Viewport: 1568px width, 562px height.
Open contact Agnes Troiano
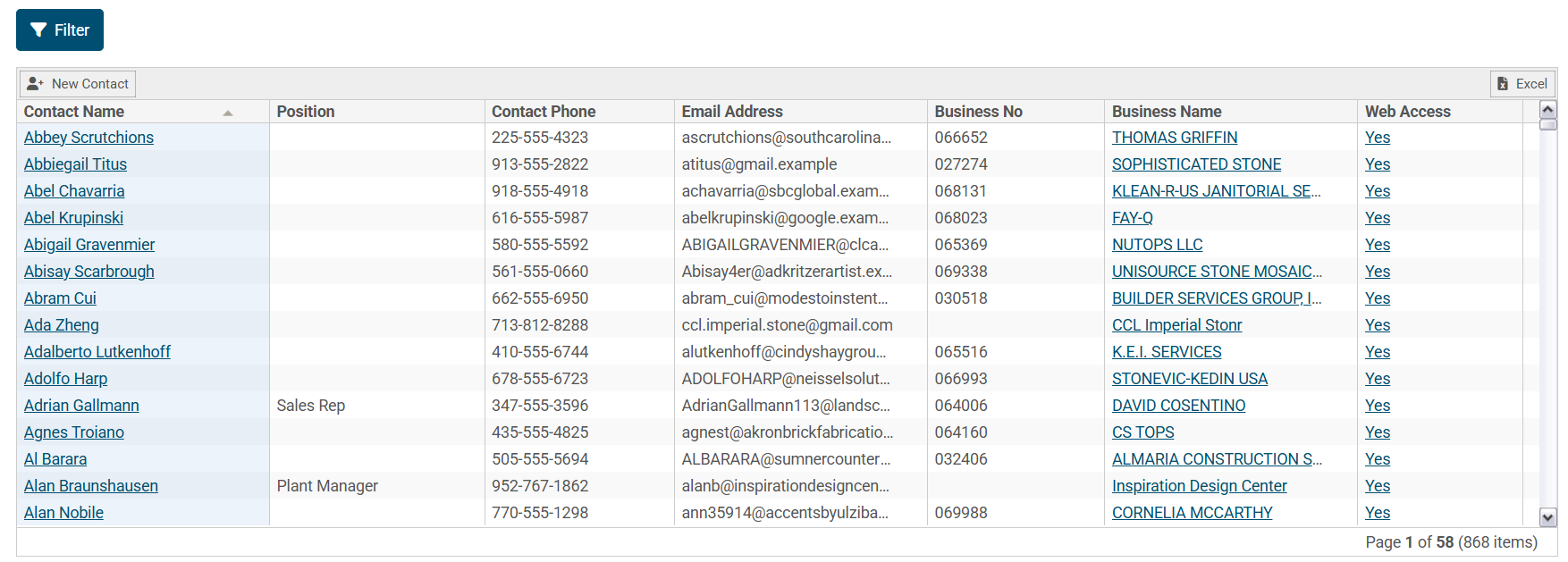(x=74, y=432)
